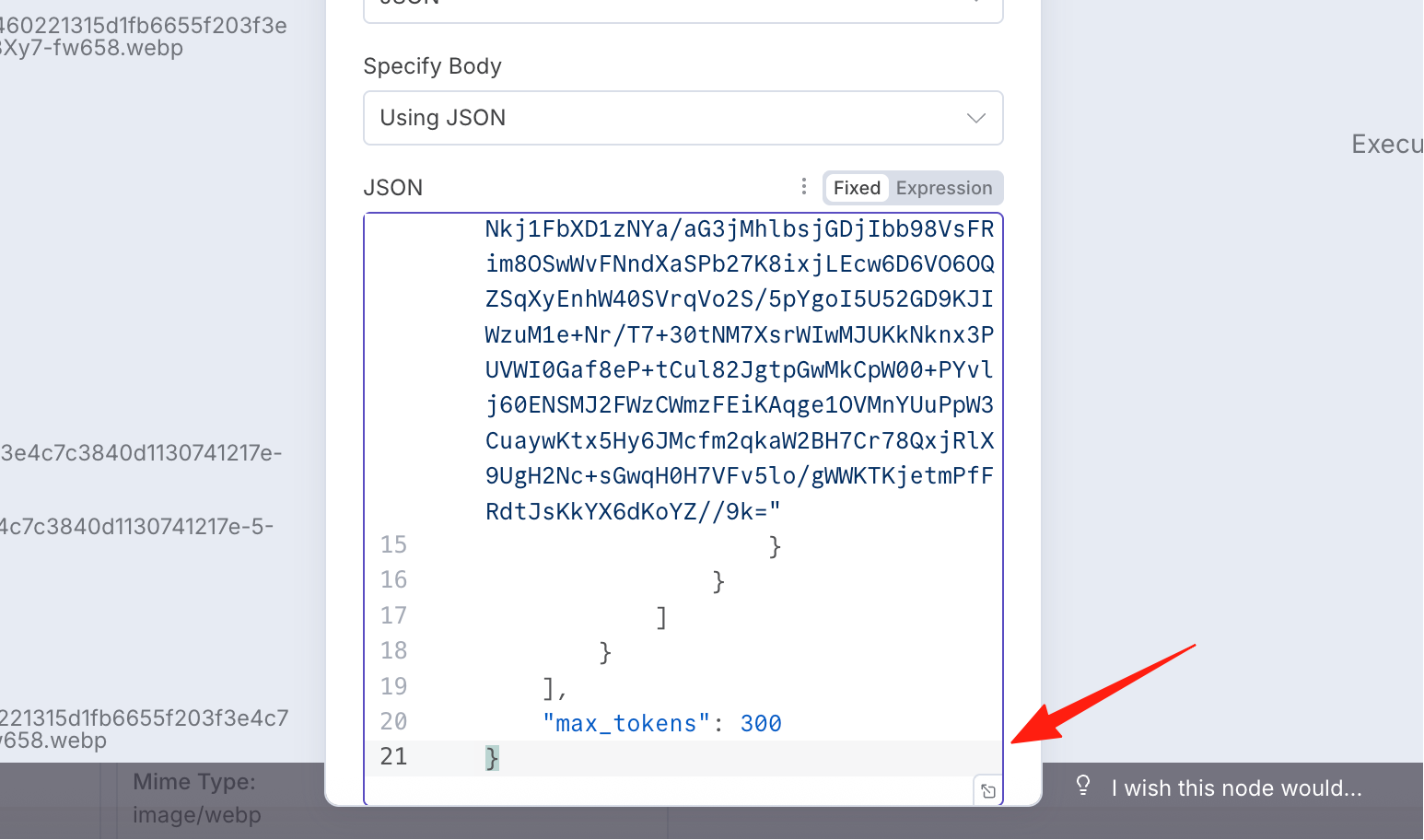The image size is (1424, 840).
Task: Click line number 15 in the editor gutter
Action: [x=393, y=545]
